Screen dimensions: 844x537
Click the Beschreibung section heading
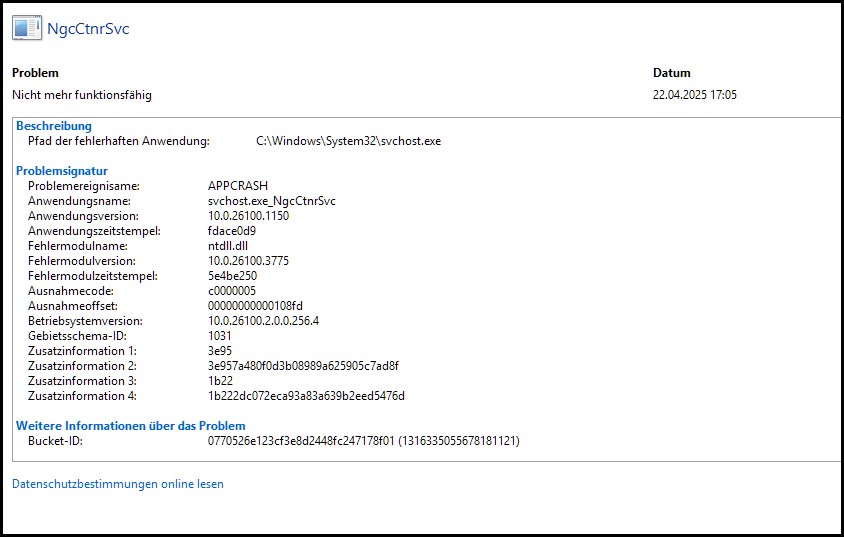coord(54,126)
